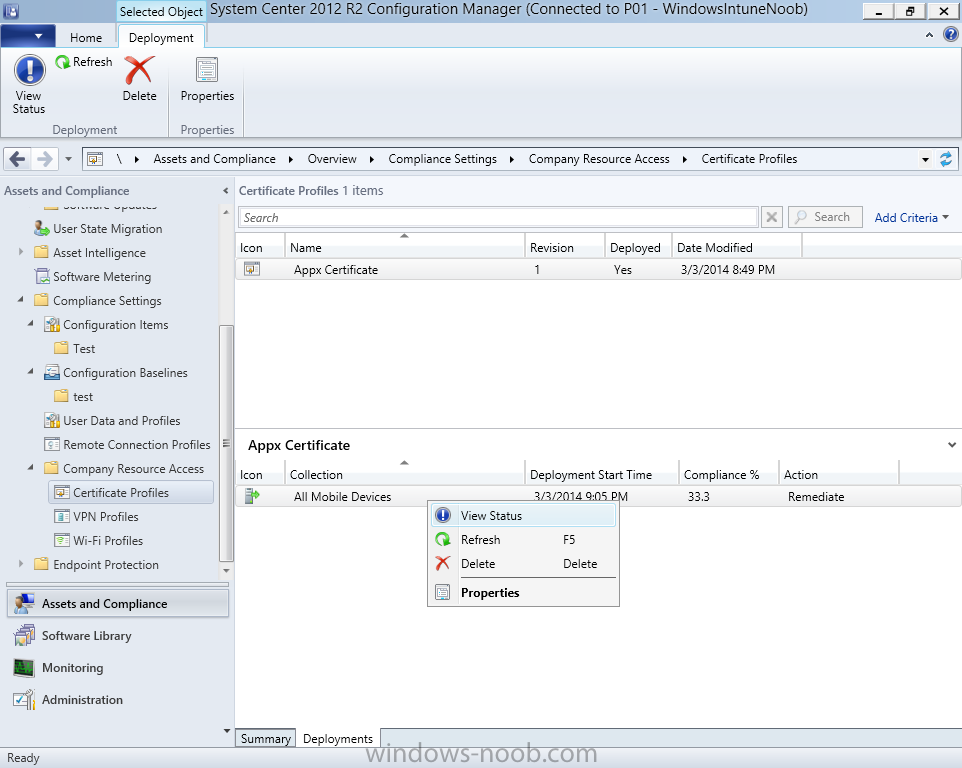Click in the Search input field
The image size is (962, 768).
(498, 217)
